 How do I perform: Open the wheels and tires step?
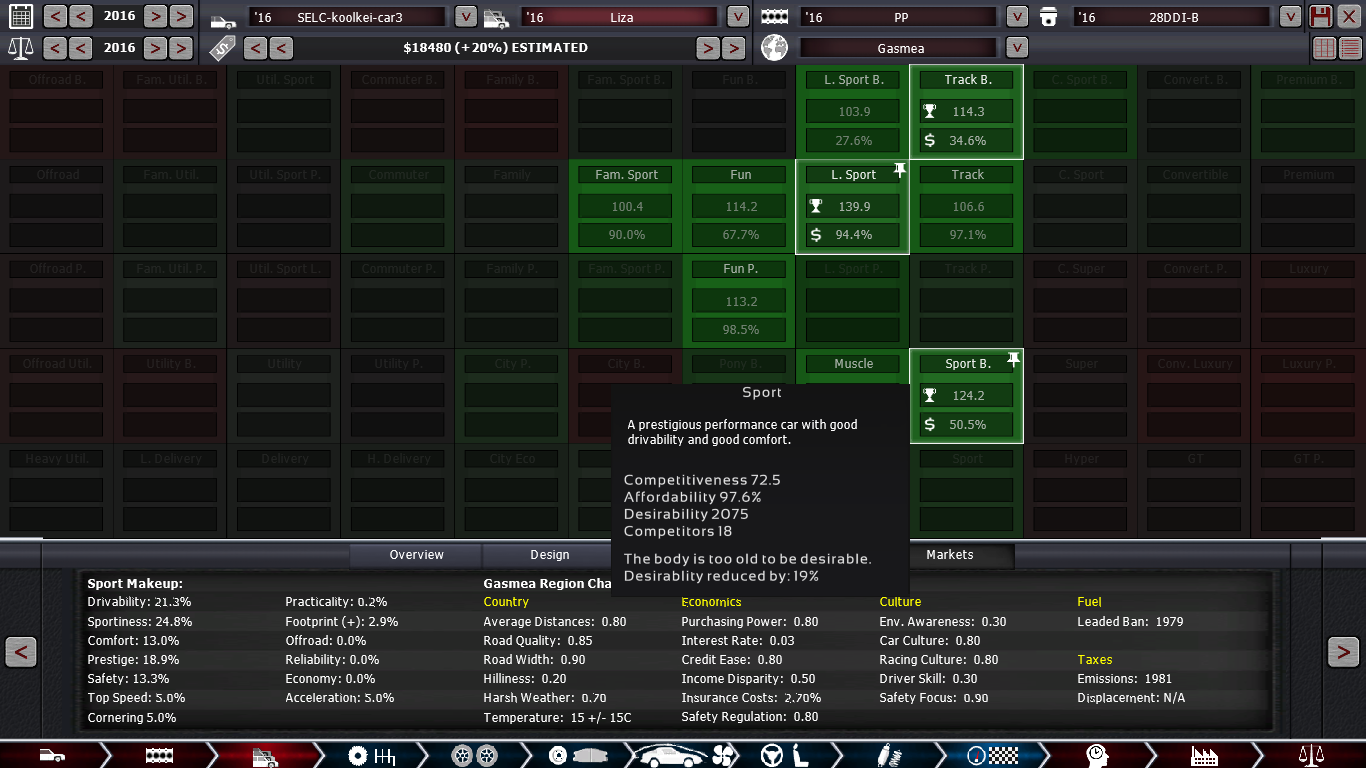point(474,755)
